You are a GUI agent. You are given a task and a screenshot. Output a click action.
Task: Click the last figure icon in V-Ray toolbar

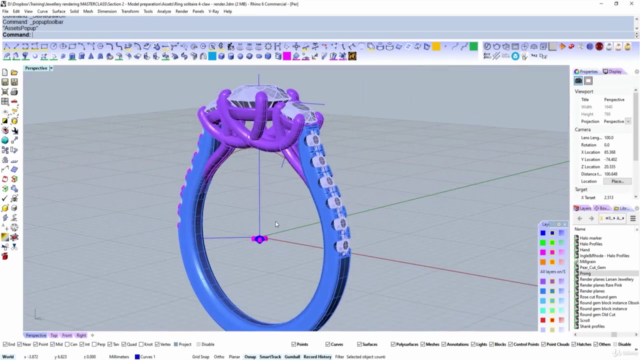coord(628,46)
